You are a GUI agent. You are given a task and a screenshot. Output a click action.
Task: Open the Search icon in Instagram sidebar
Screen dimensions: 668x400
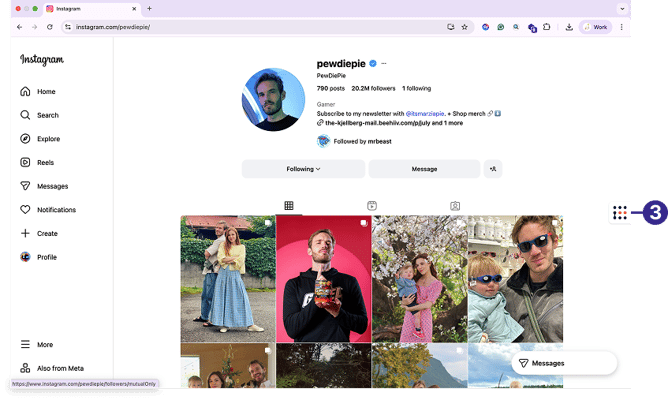pos(26,115)
